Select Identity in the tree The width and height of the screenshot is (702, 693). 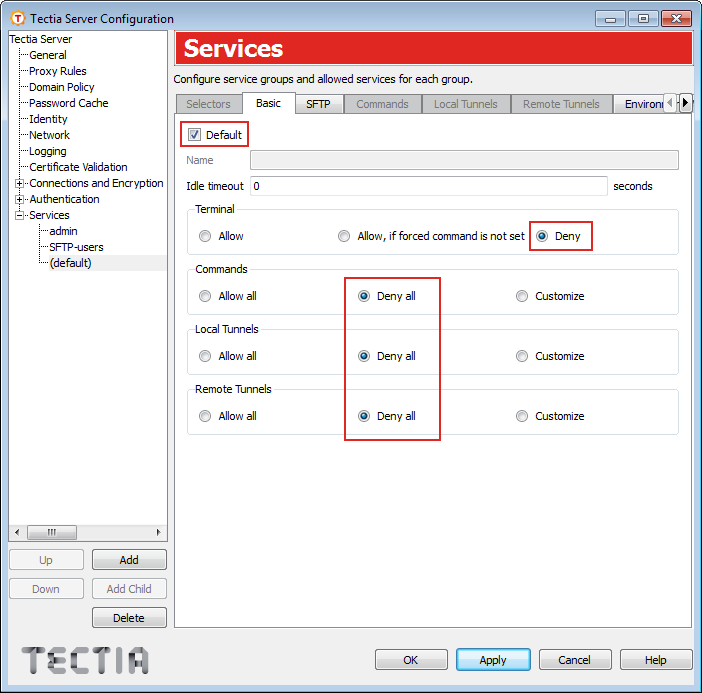click(48, 119)
